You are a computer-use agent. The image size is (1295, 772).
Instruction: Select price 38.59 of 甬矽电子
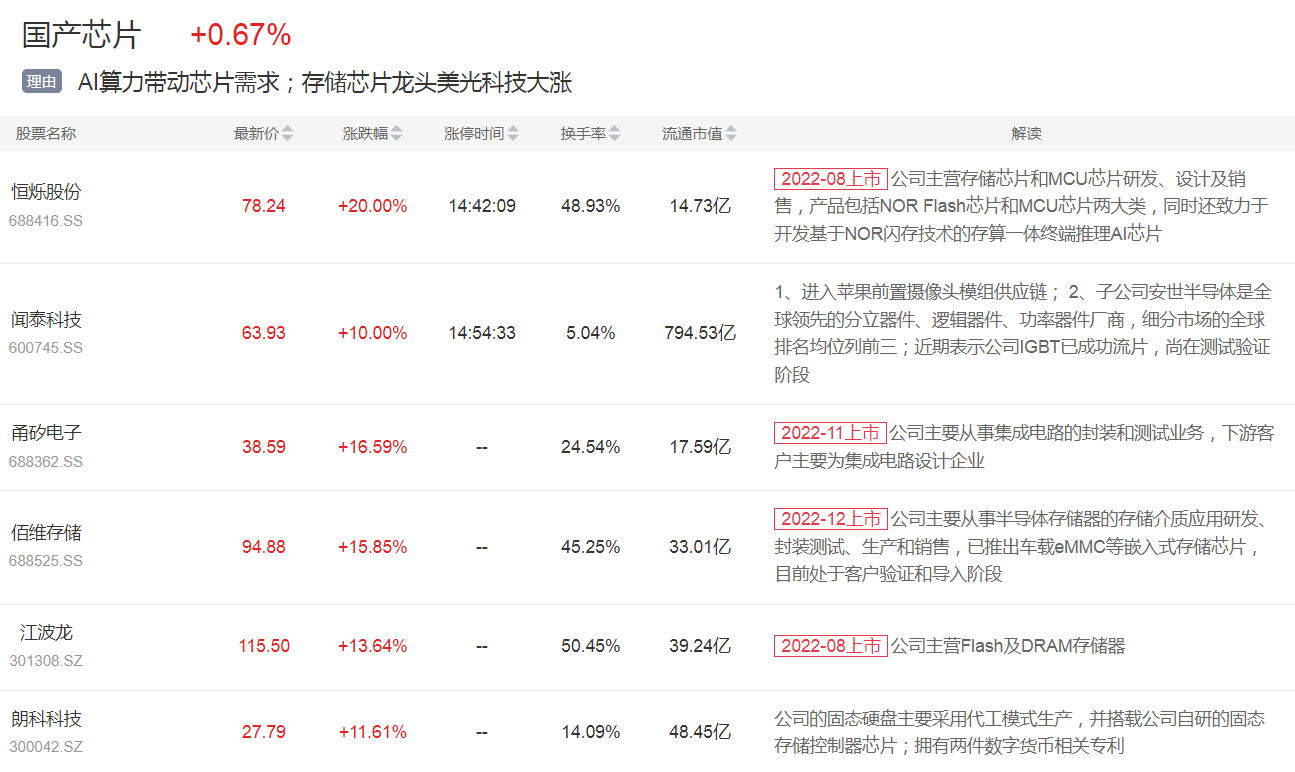click(x=264, y=447)
